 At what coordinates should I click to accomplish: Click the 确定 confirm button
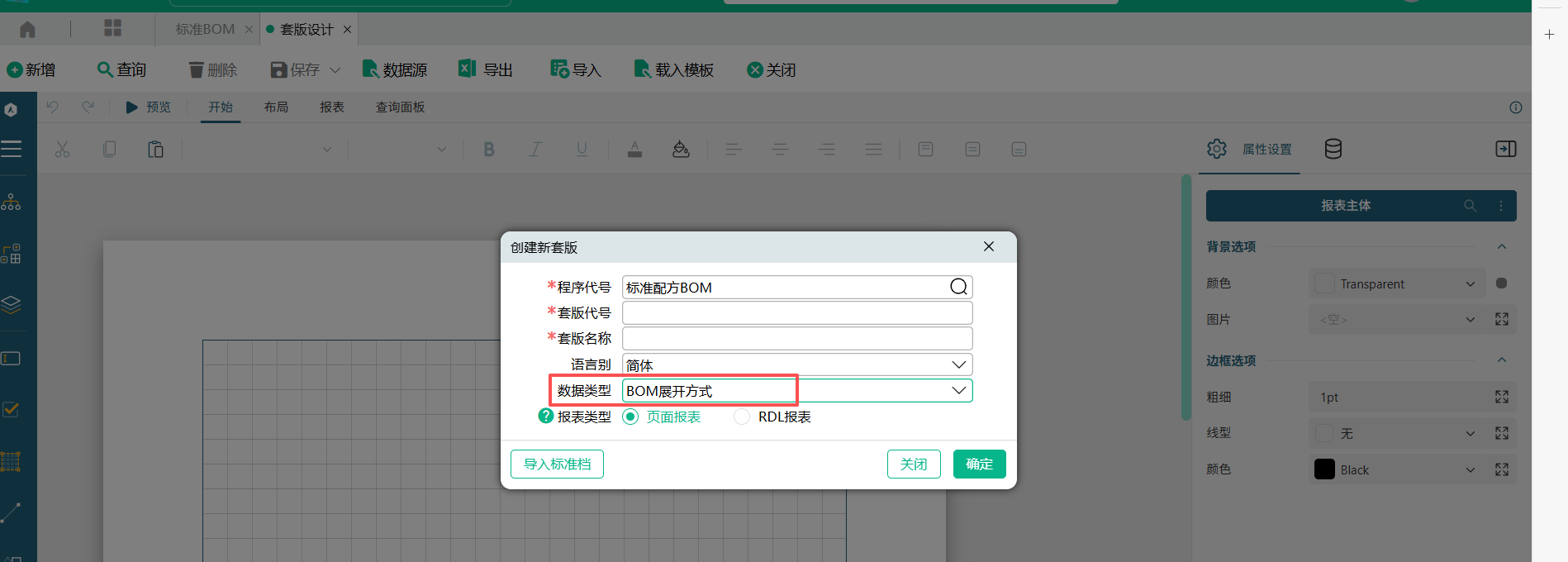[979, 464]
